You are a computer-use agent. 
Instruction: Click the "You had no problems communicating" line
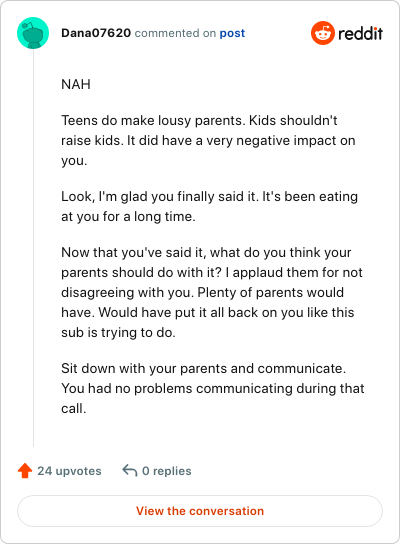click(213, 388)
